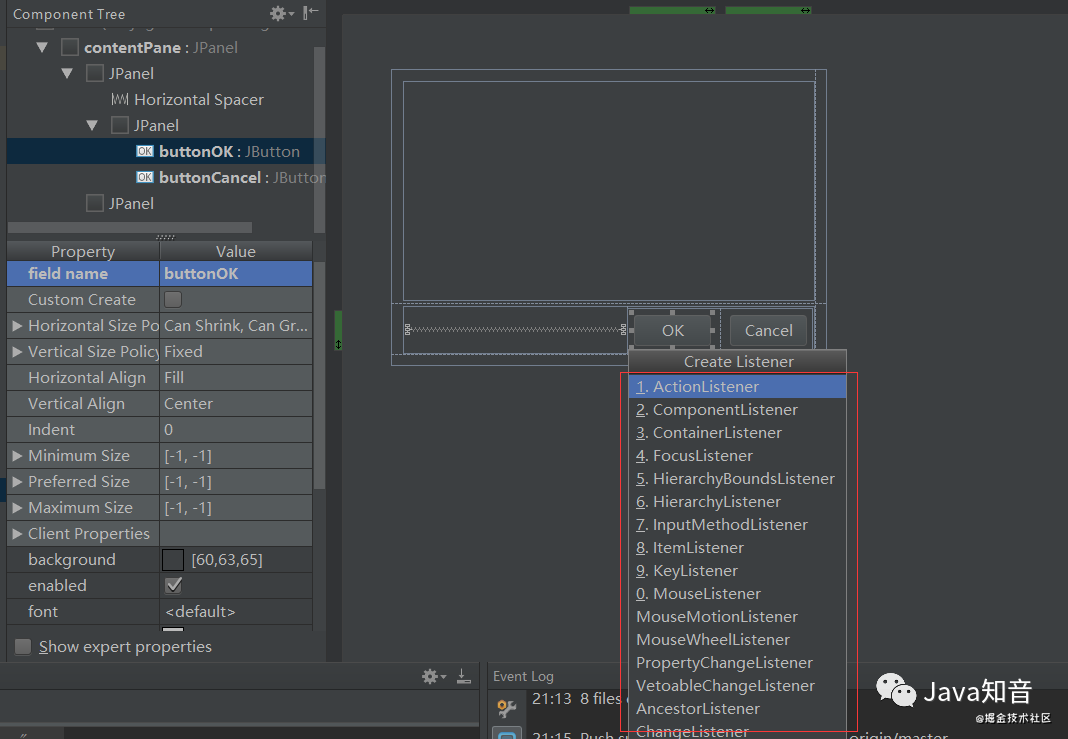Select AncestorListener entry
The image size is (1068, 739).
click(x=737, y=709)
